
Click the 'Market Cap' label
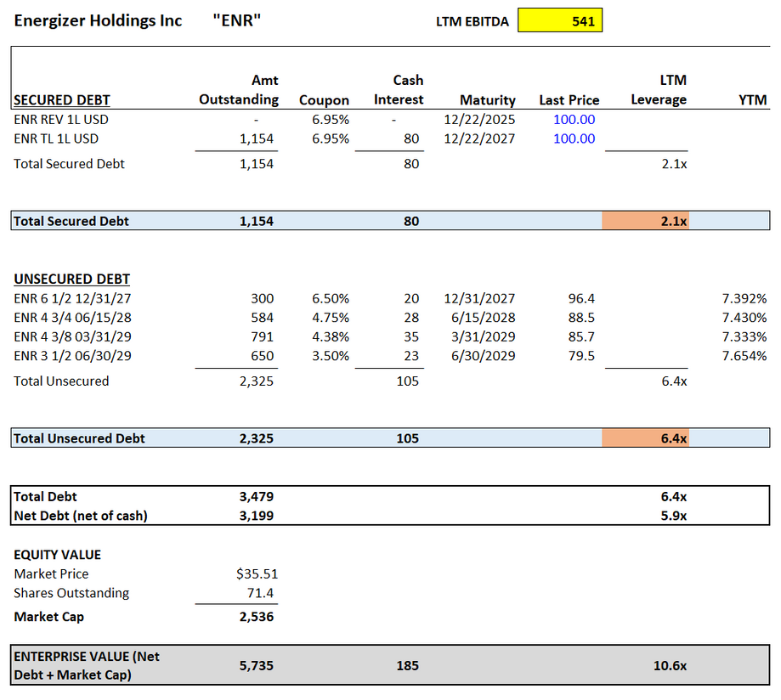48,617
